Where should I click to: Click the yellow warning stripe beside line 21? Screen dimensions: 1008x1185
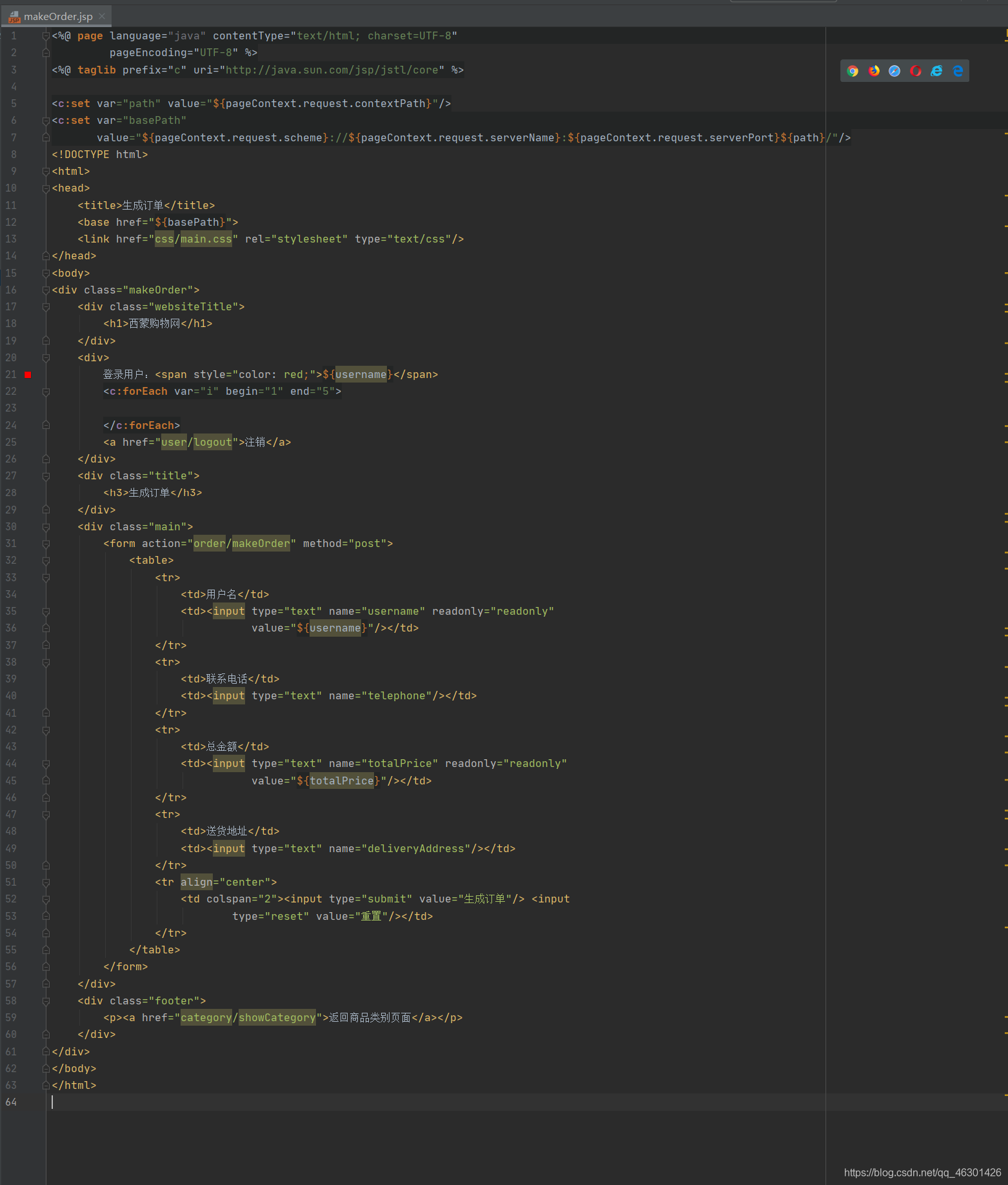[x=1006, y=373]
